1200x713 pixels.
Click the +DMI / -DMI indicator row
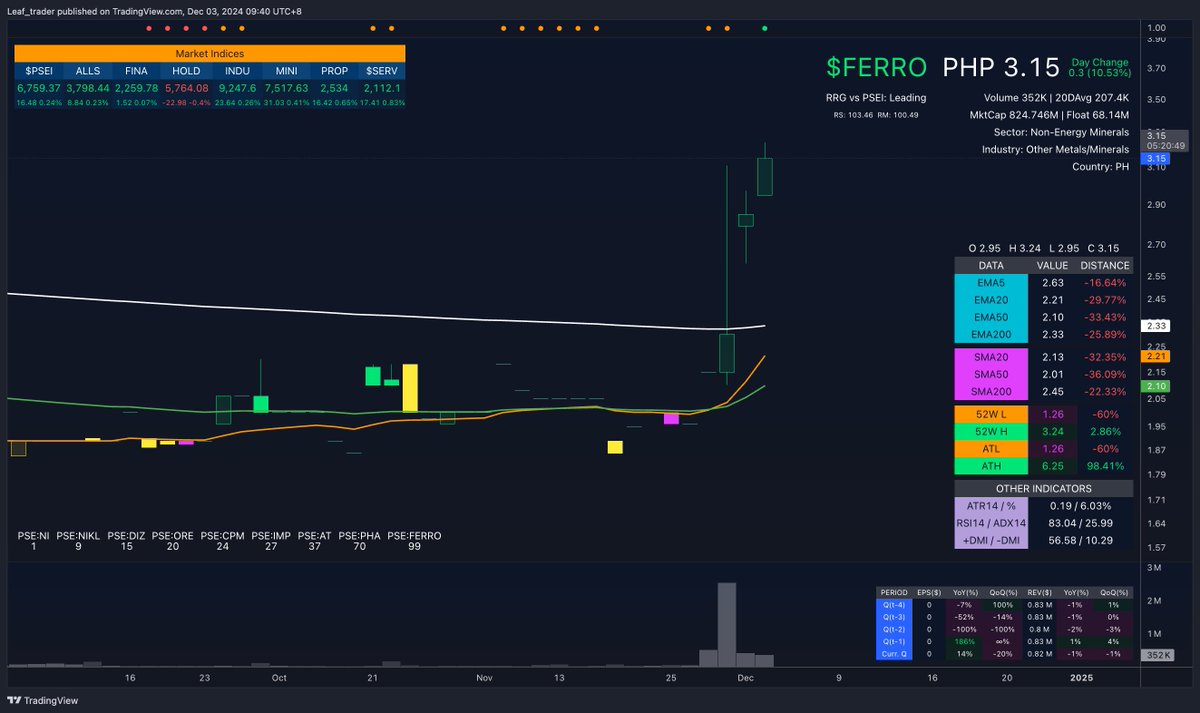1044,540
